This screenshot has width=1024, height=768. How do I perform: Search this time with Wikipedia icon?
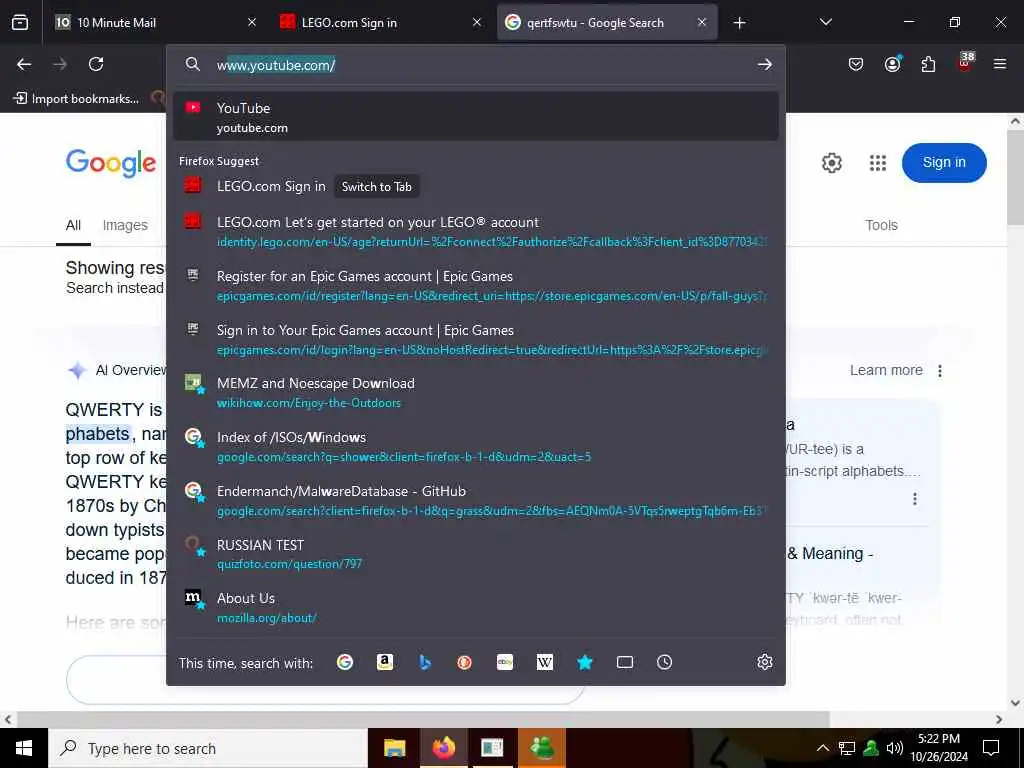point(545,662)
